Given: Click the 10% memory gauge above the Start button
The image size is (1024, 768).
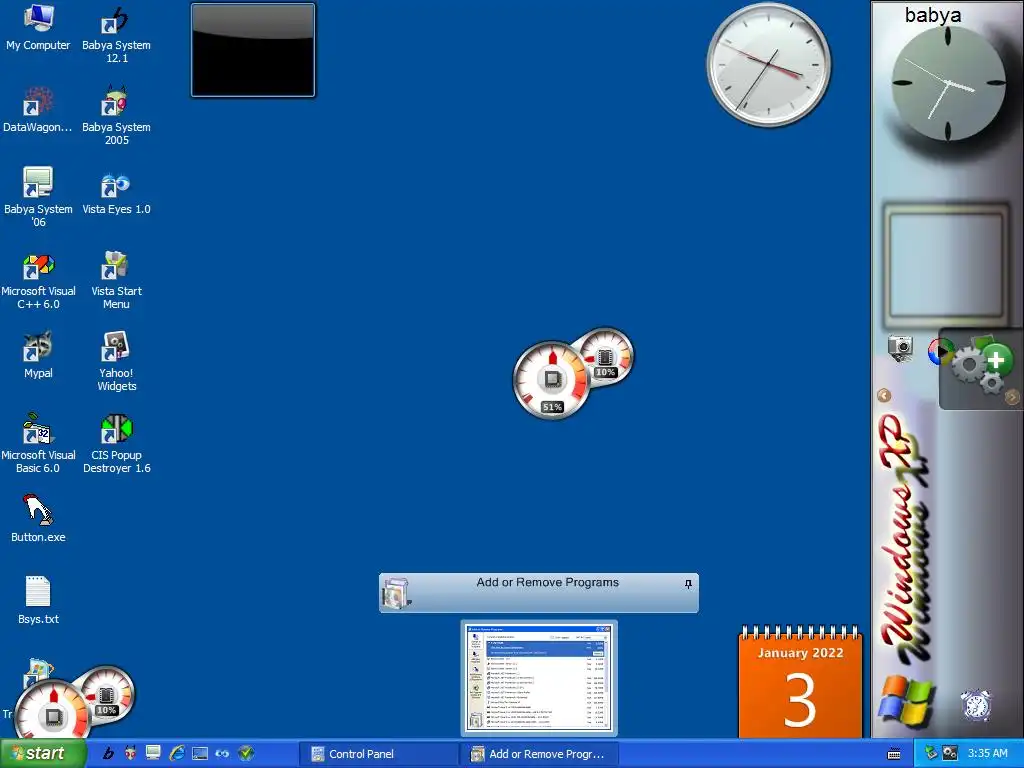Looking at the screenshot, I should 107,695.
